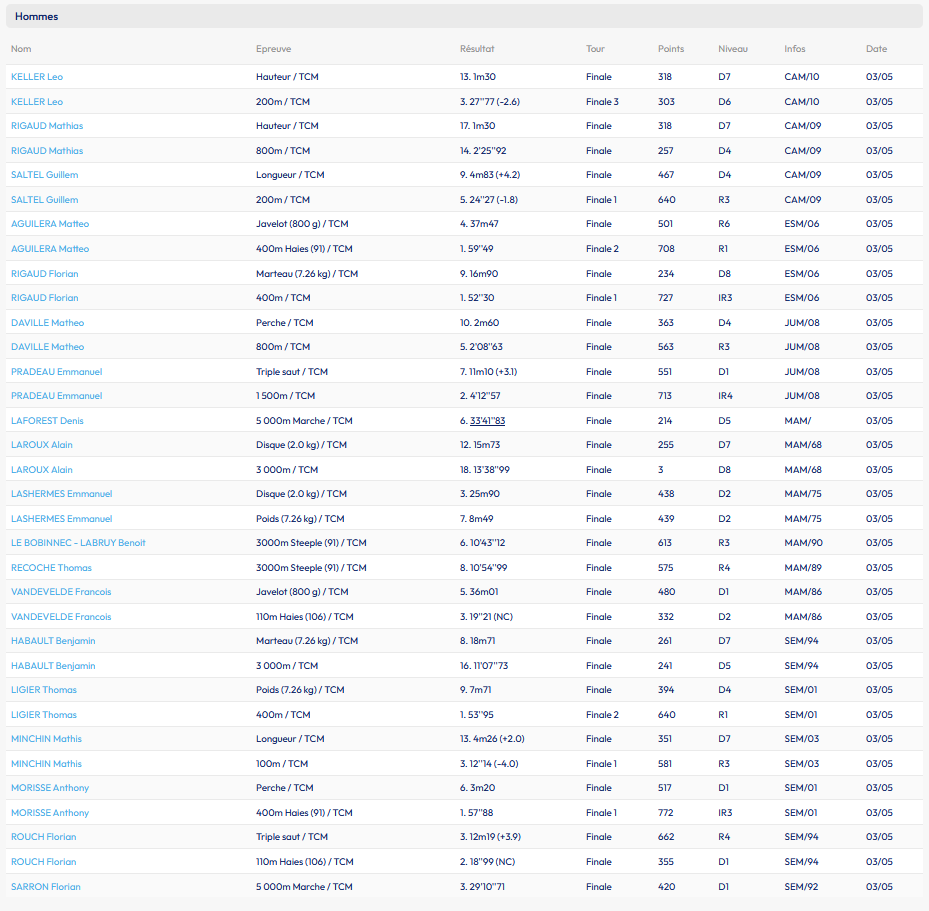Click the Tour column header
Screen dimensions: 929x911
click(595, 49)
